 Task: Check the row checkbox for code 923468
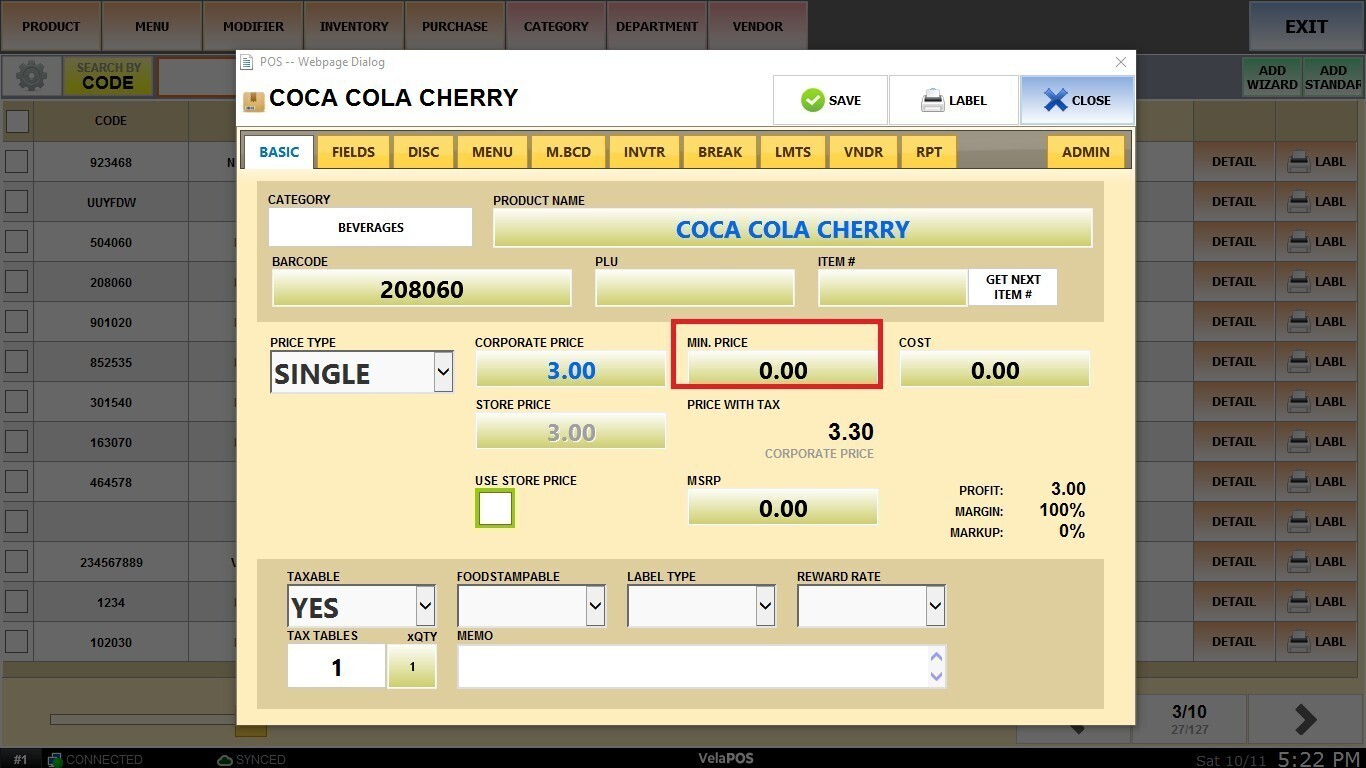click(x=17, y=162)
